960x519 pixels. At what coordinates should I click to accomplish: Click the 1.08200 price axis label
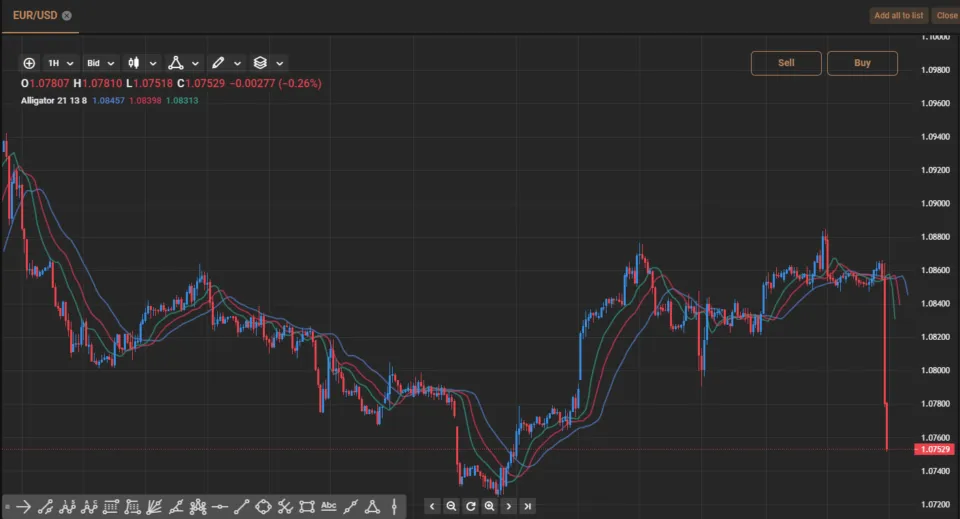tap(935, 337)
